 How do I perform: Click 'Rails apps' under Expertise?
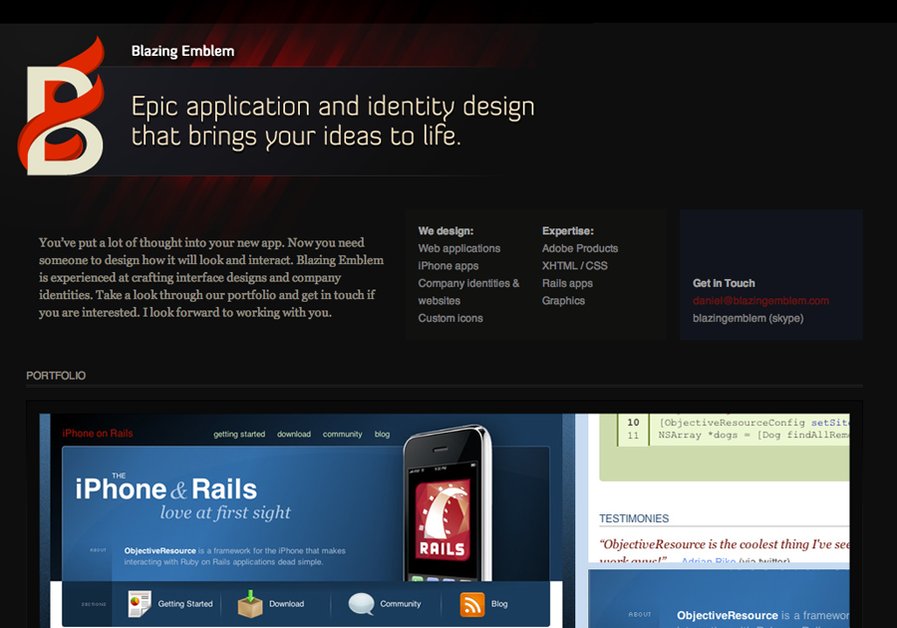pos(567,284)
